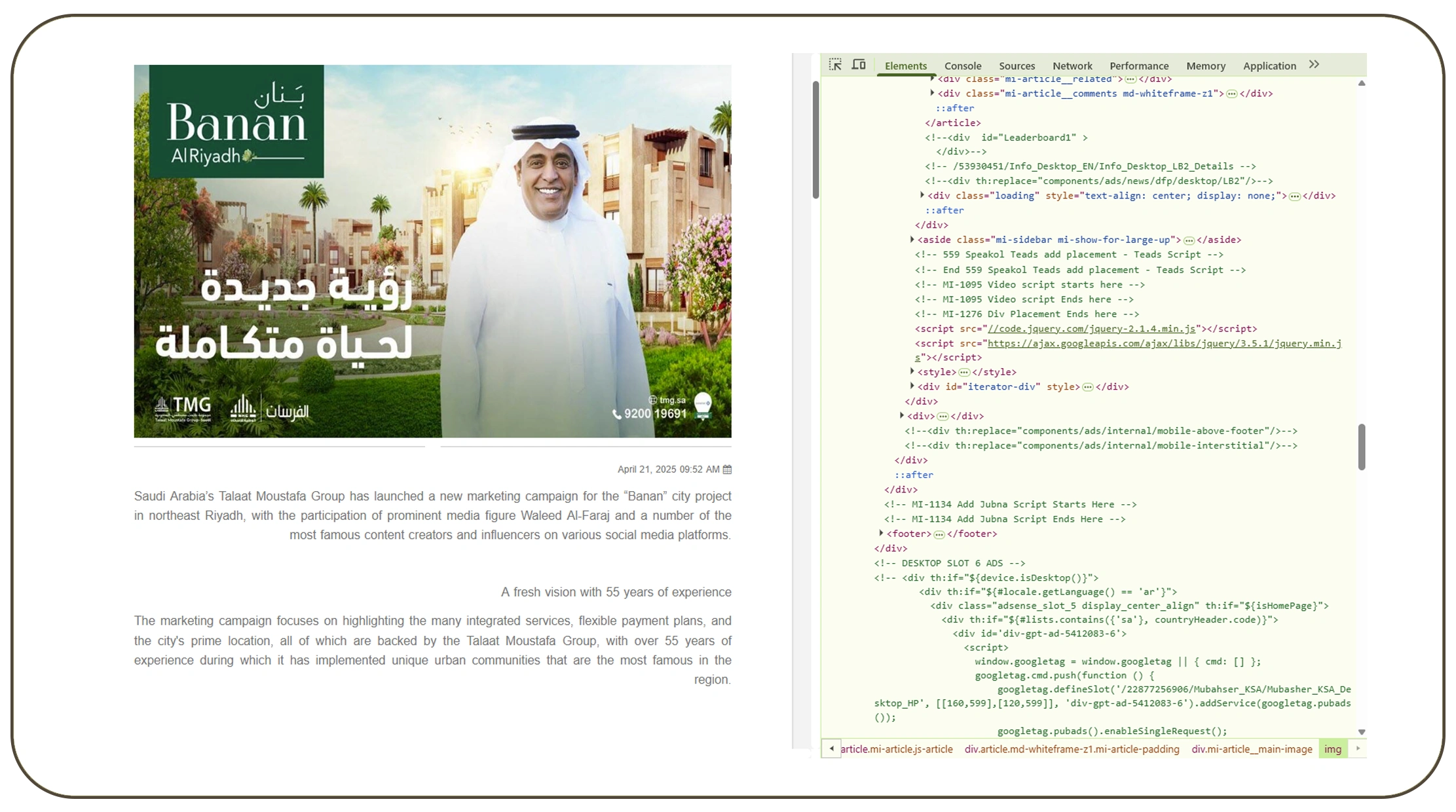Viewport: 1456px width, 812px height.
Task: Expand the footer element node
Action: point(881,534)
